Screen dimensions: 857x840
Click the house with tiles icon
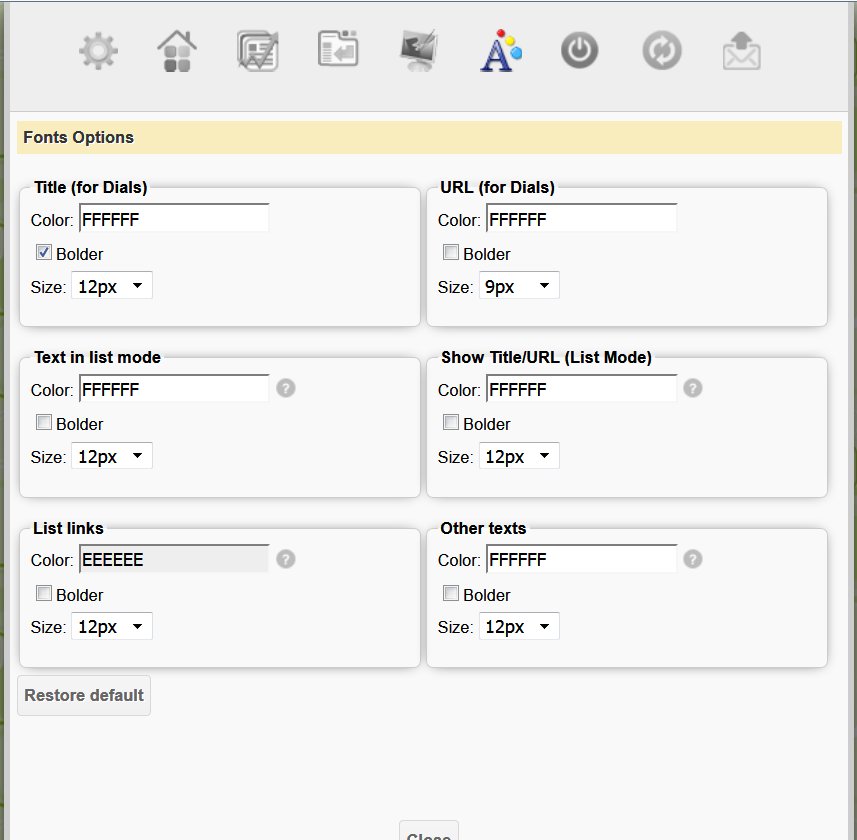pos(177,51)
